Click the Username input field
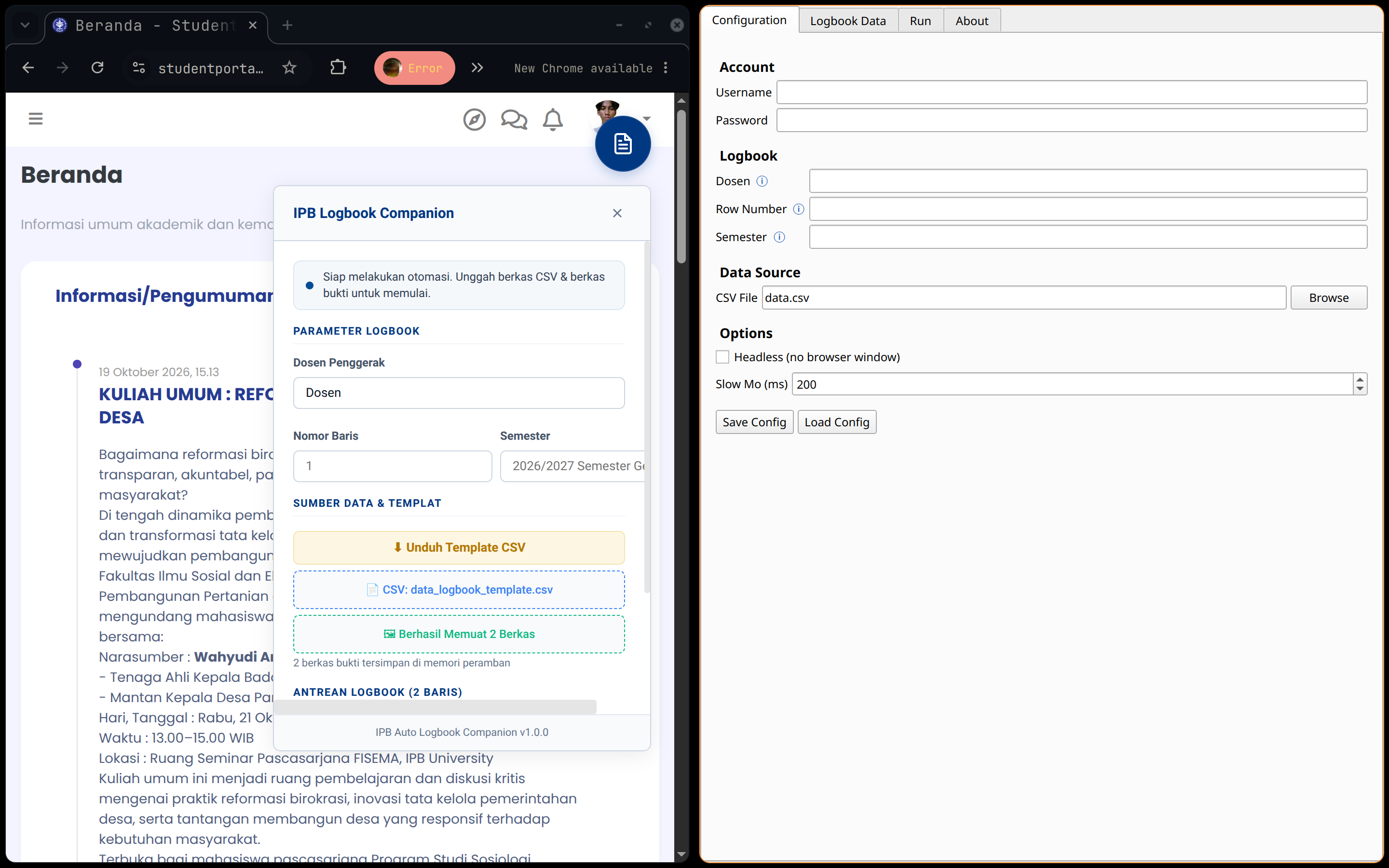 1072,92
